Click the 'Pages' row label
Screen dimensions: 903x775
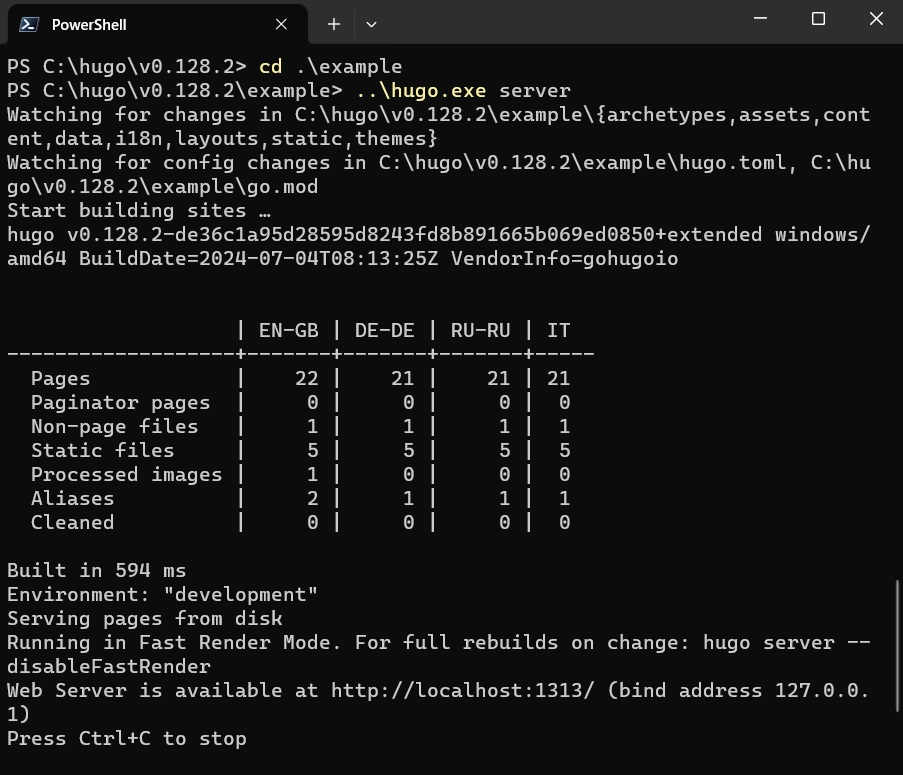(60, 378)
